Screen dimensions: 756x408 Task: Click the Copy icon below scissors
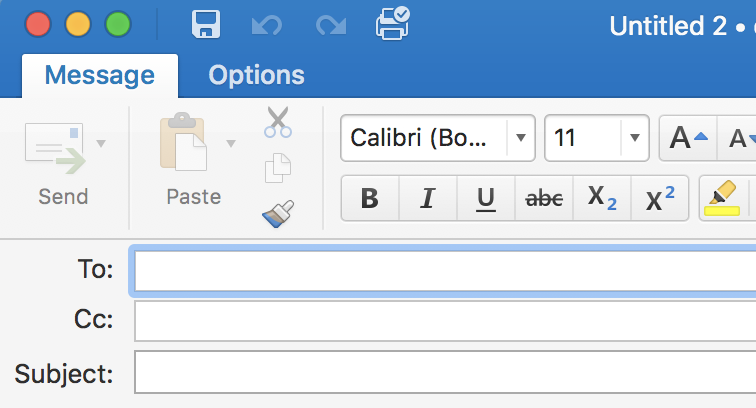click(x=278, y=168)
